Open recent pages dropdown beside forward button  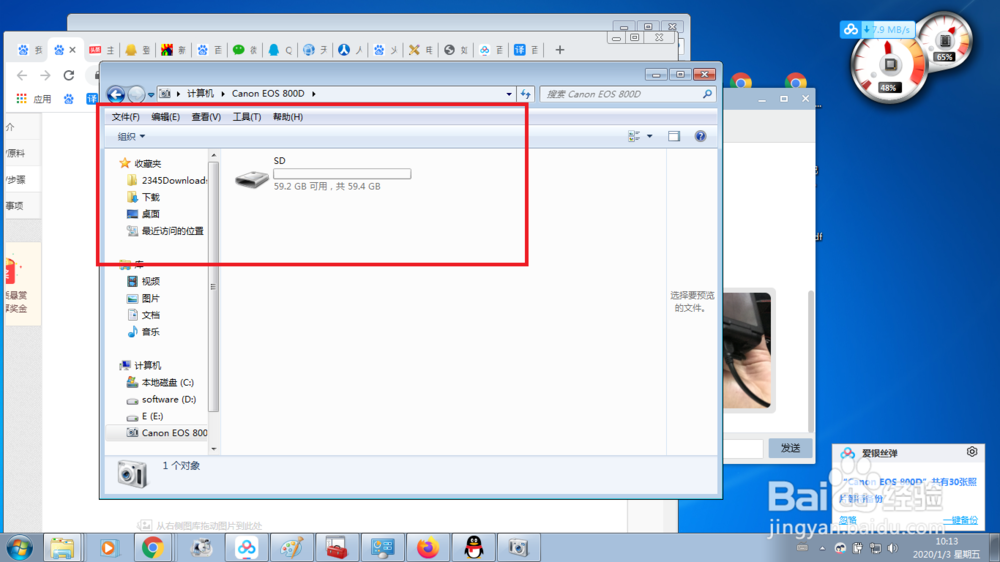pyautogui.click(x=151, y=94)
